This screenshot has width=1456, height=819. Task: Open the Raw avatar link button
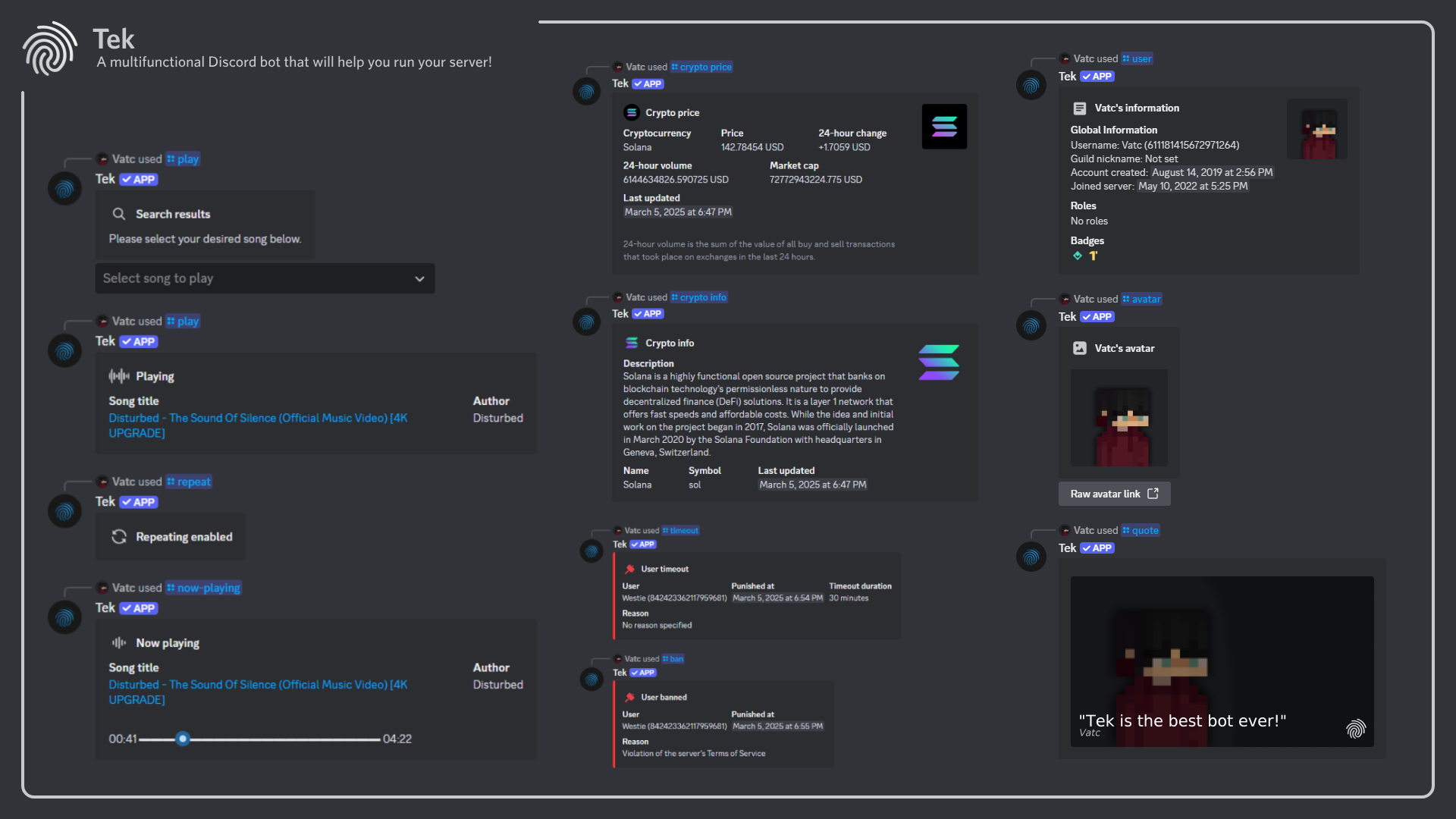[x=1114, y=494]
